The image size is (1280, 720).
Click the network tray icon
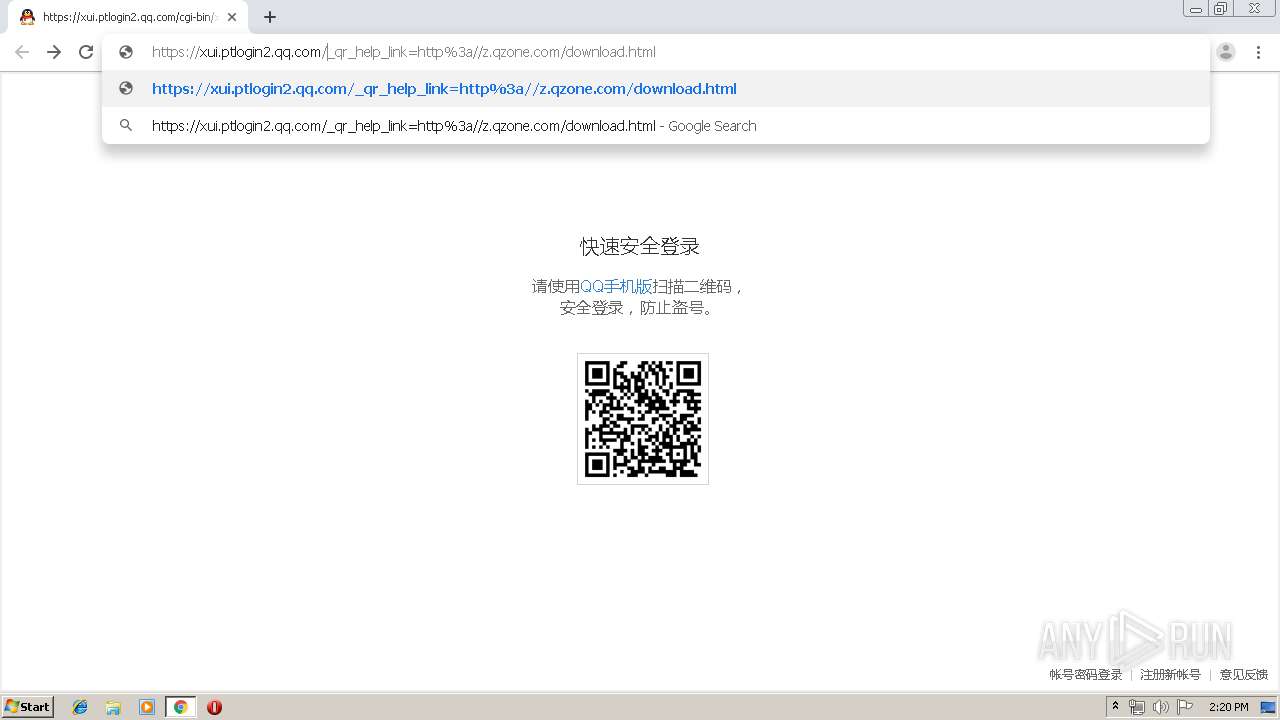pyautogui.click(x=1137, y=707)
